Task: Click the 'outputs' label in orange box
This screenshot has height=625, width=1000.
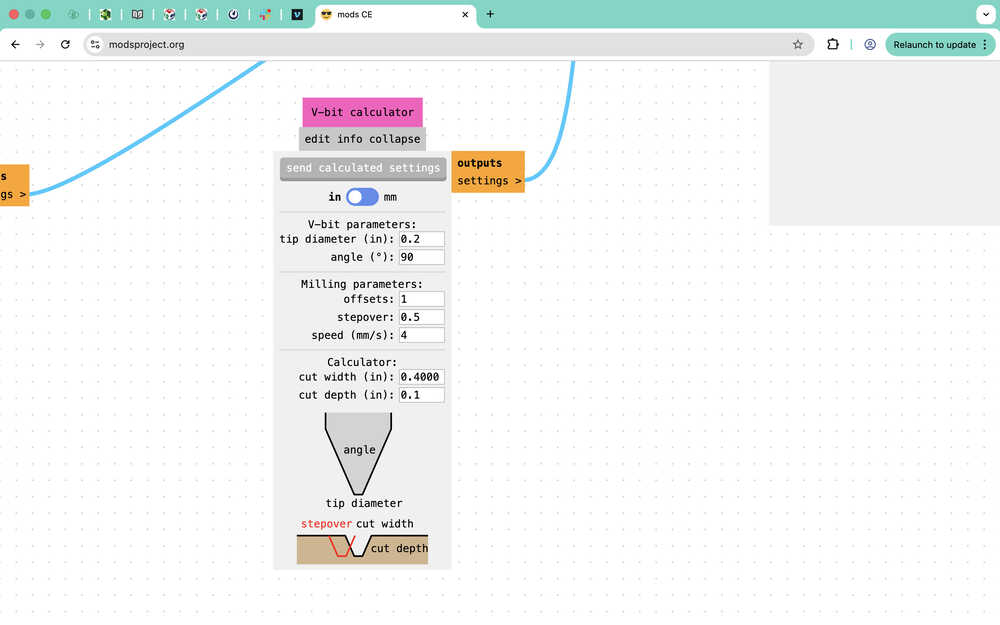Action: pyautogui.click(x=480, y=163)
